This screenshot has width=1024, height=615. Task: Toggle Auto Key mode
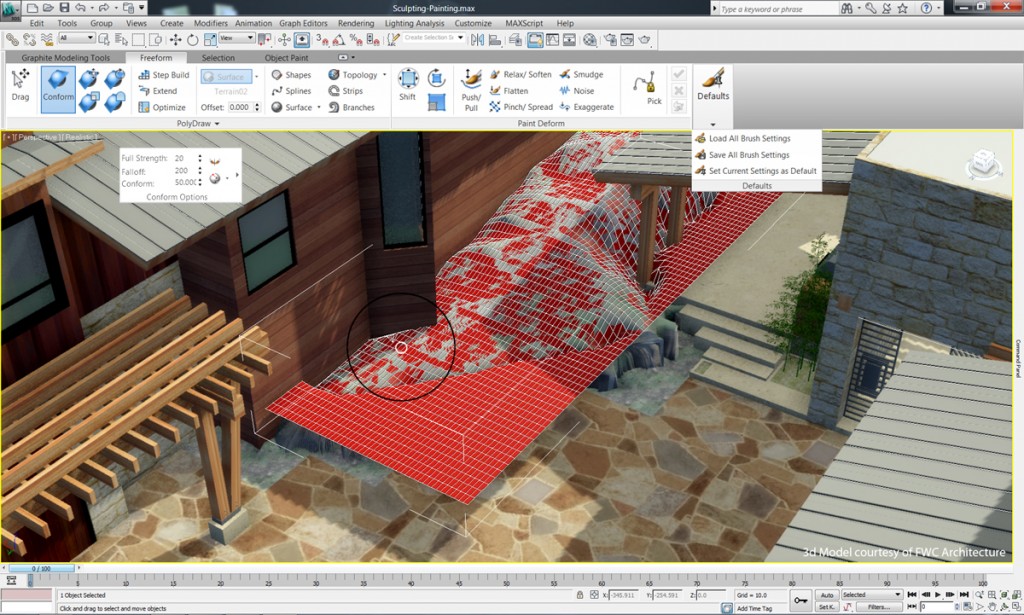tap(826, 595)
